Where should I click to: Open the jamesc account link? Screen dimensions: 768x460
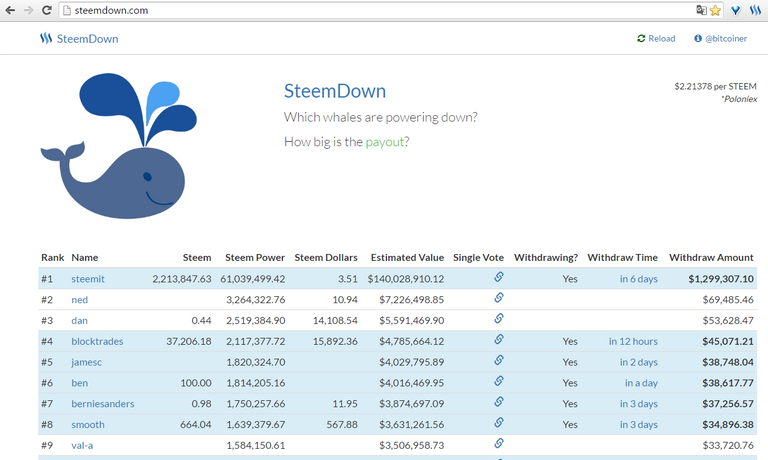tap(86, 363)
